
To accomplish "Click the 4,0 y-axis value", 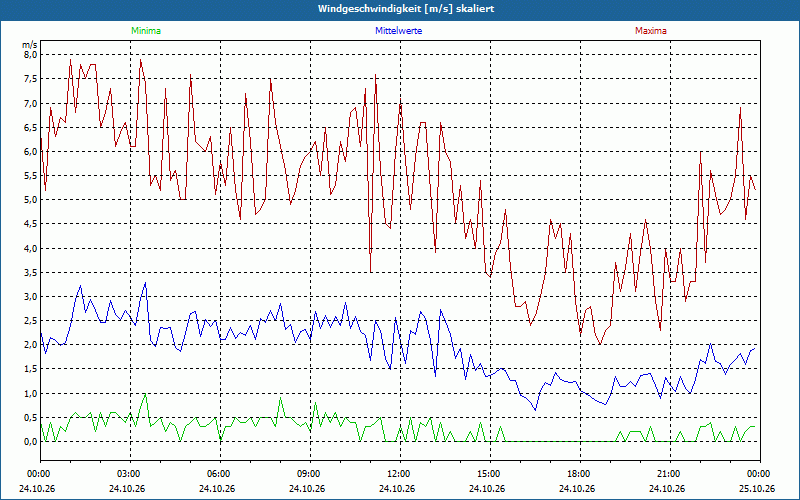I will [x=31, y=248].
